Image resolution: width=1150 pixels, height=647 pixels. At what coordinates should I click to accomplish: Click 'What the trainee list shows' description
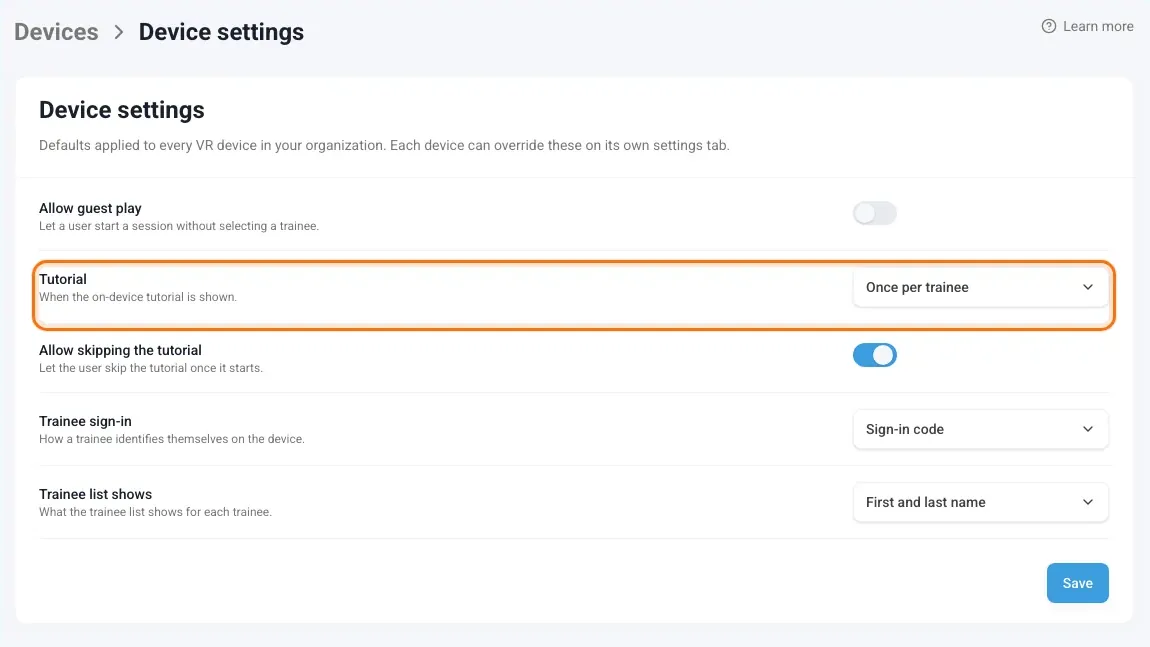tap(155, 512)
